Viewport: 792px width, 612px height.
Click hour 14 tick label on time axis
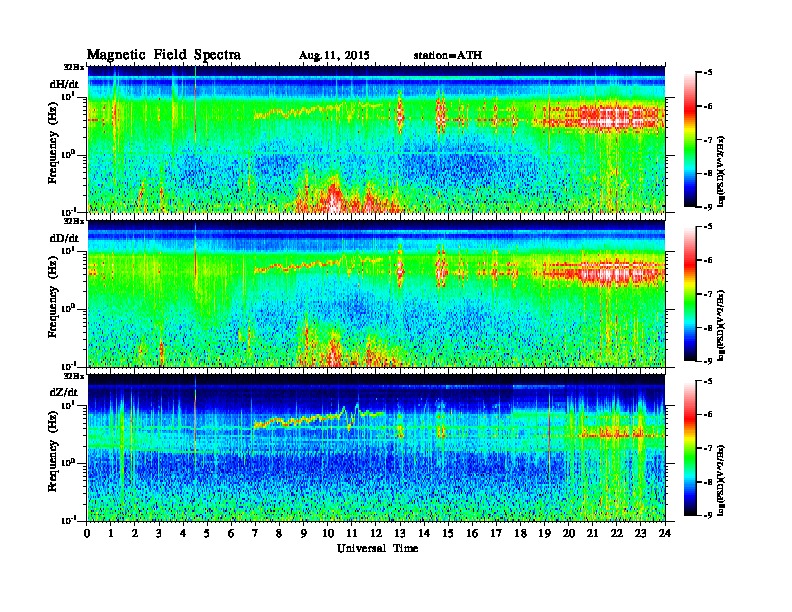pos(424,533)
